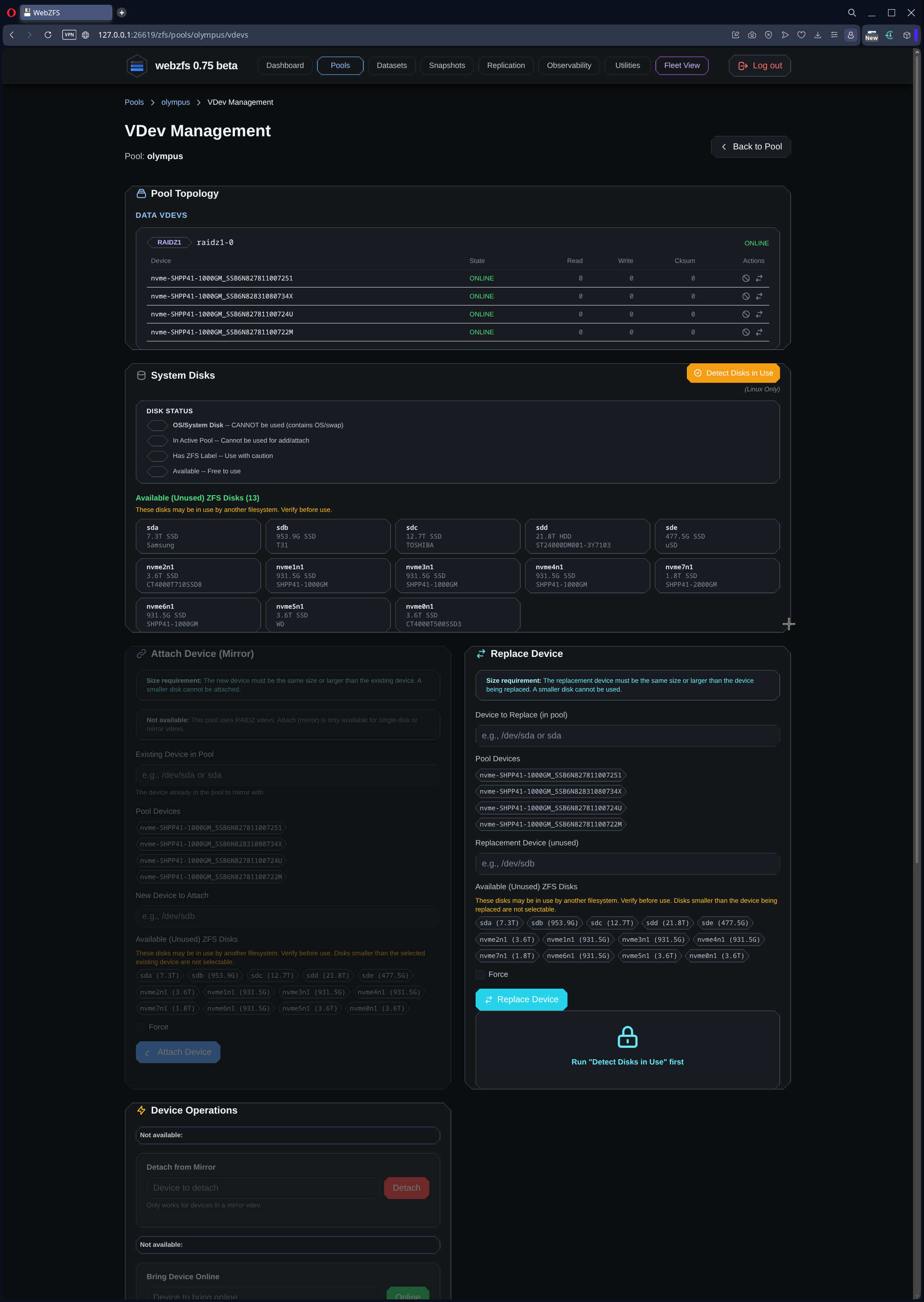Toggle the Force checkbox under Attach Device
This screenshot has height=1302, width=924.
pyautogui.click(x=140, y=1027)
